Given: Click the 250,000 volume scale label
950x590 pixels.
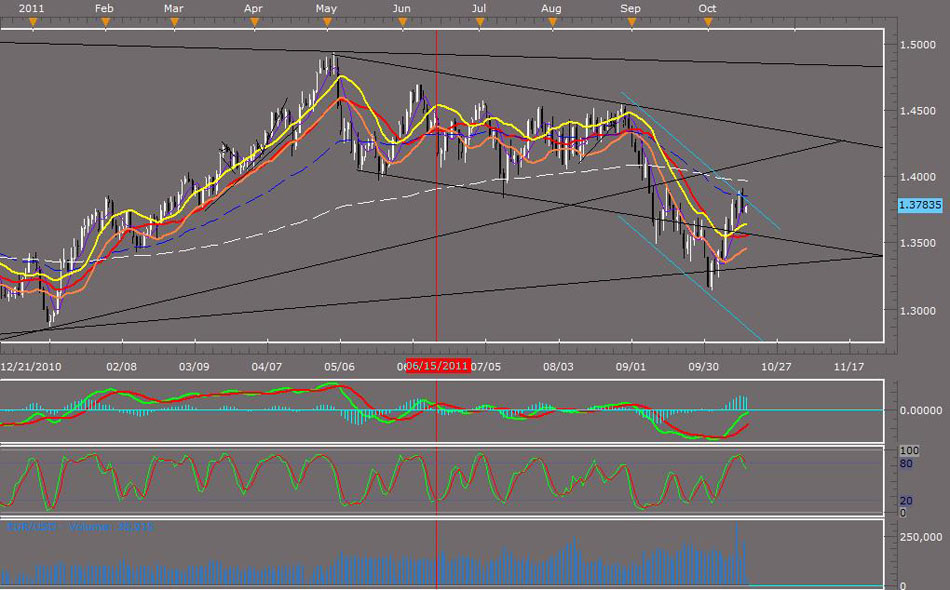Looking at the screenshot, I should click(x=917, y=537).
